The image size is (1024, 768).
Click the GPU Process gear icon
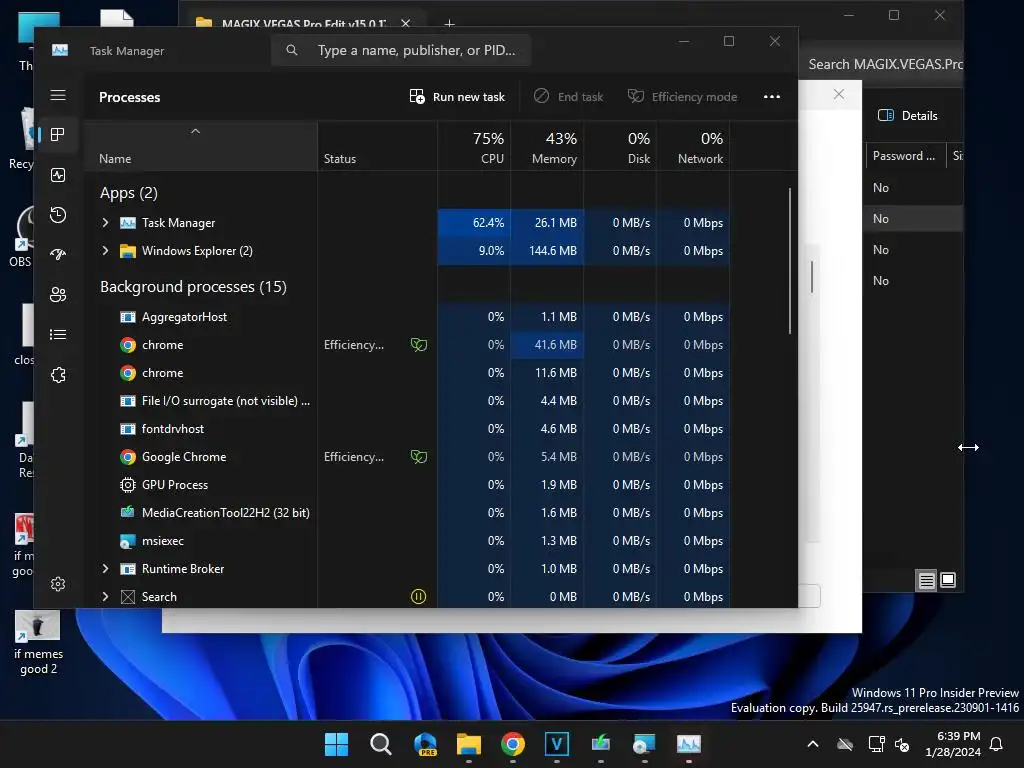[128, 485]
